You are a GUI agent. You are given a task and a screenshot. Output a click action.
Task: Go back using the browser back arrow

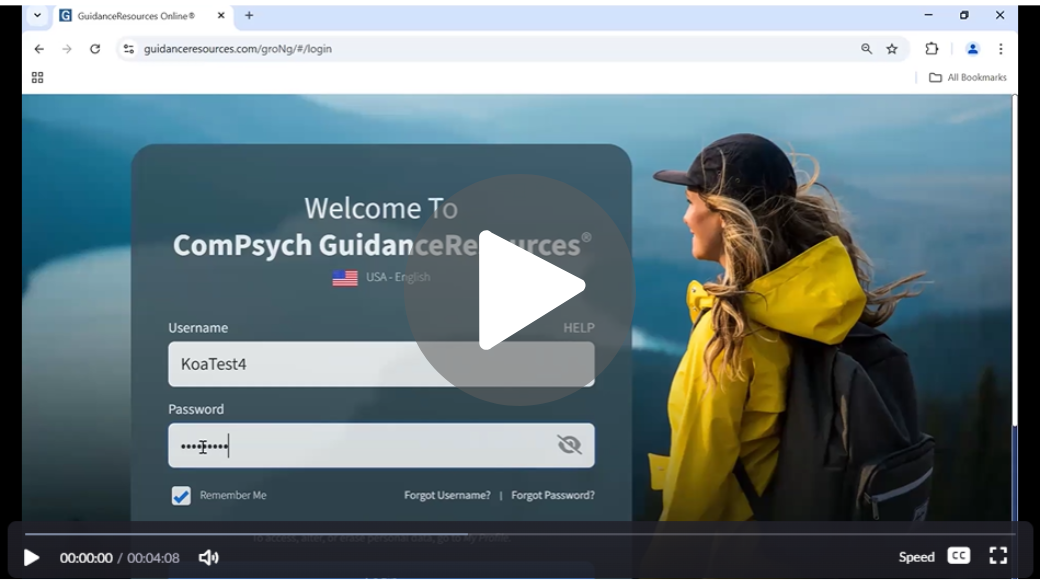coord(39,48)
